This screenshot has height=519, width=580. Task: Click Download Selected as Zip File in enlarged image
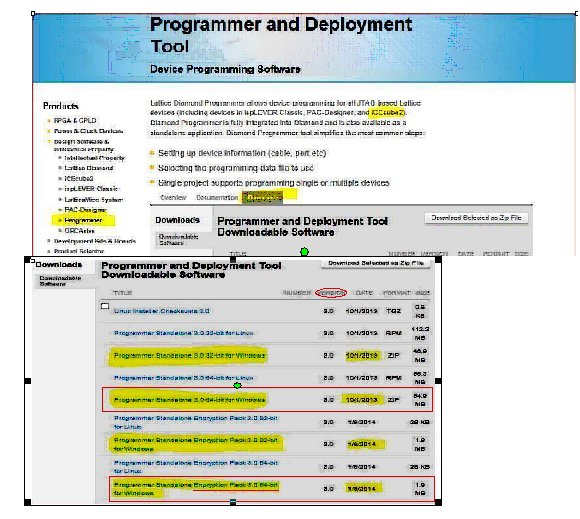coord(376,263)
